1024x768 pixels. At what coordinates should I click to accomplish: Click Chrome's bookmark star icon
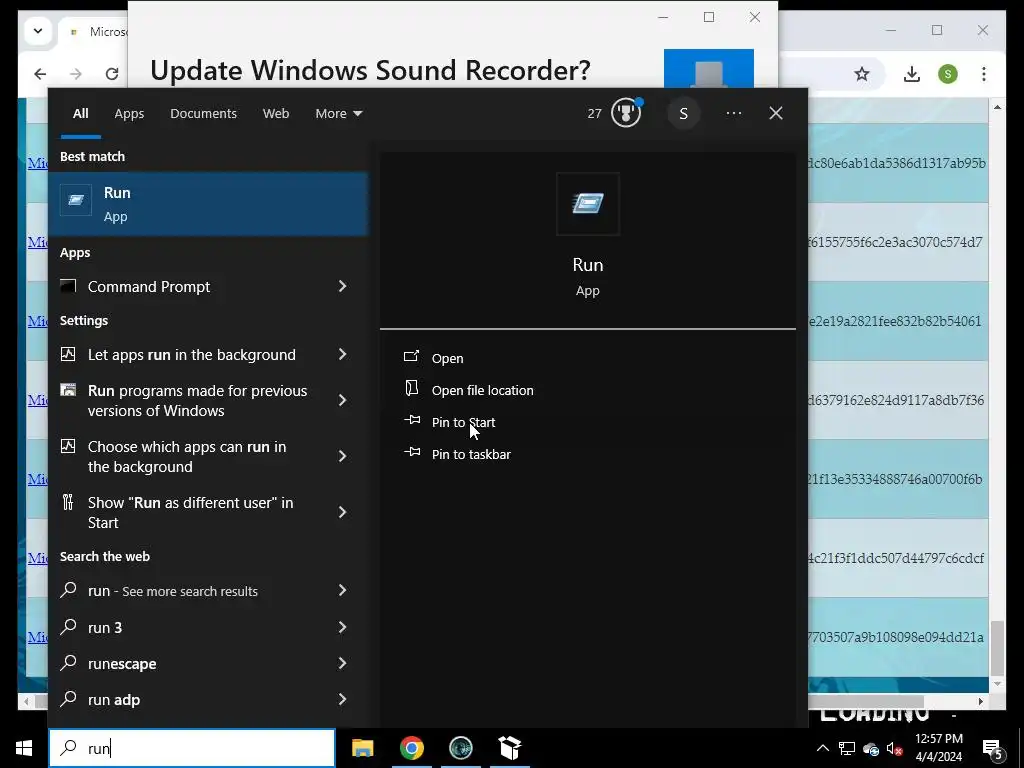pos(862,74)
